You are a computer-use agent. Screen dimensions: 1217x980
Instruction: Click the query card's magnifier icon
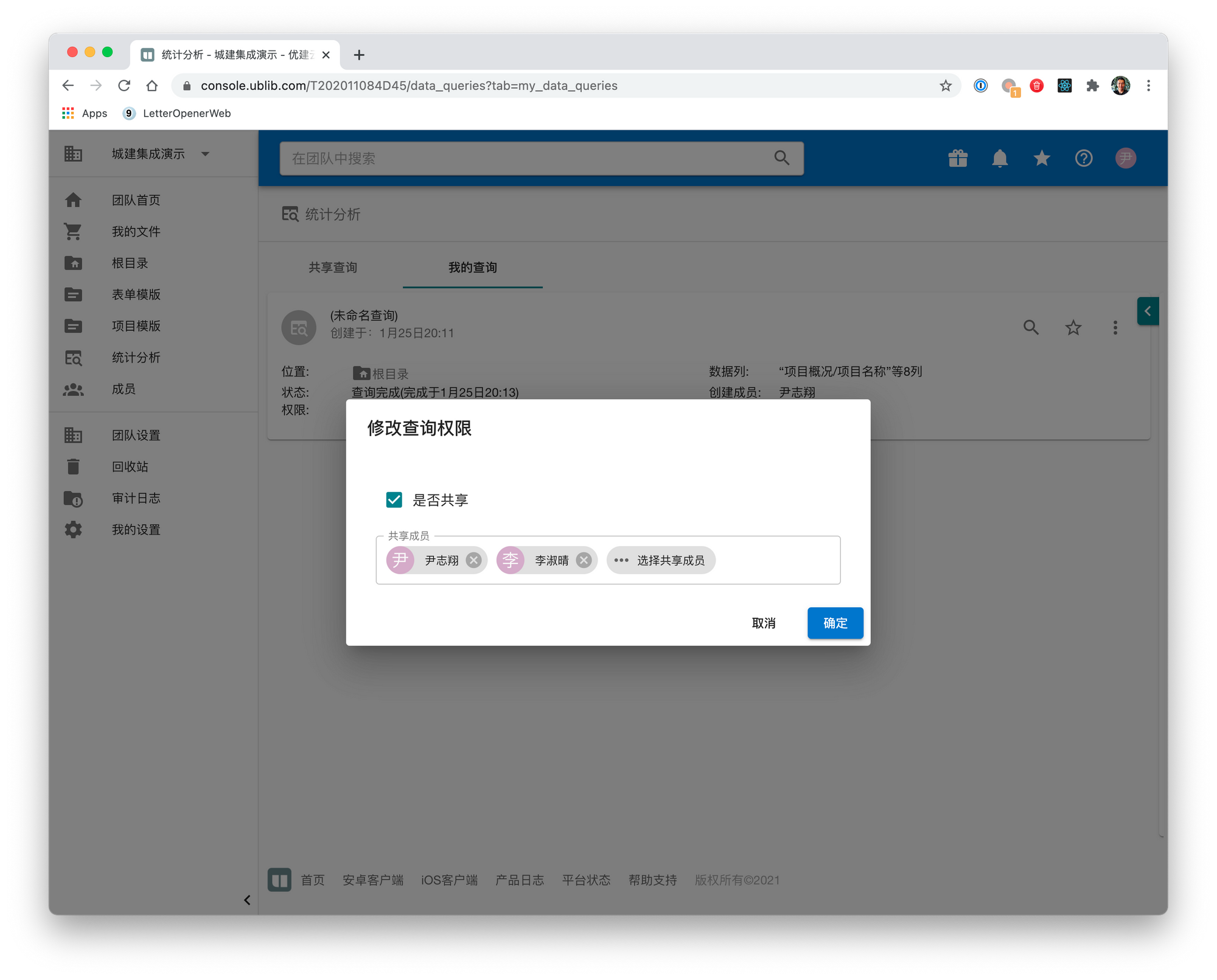click(x=1031, y=328)
